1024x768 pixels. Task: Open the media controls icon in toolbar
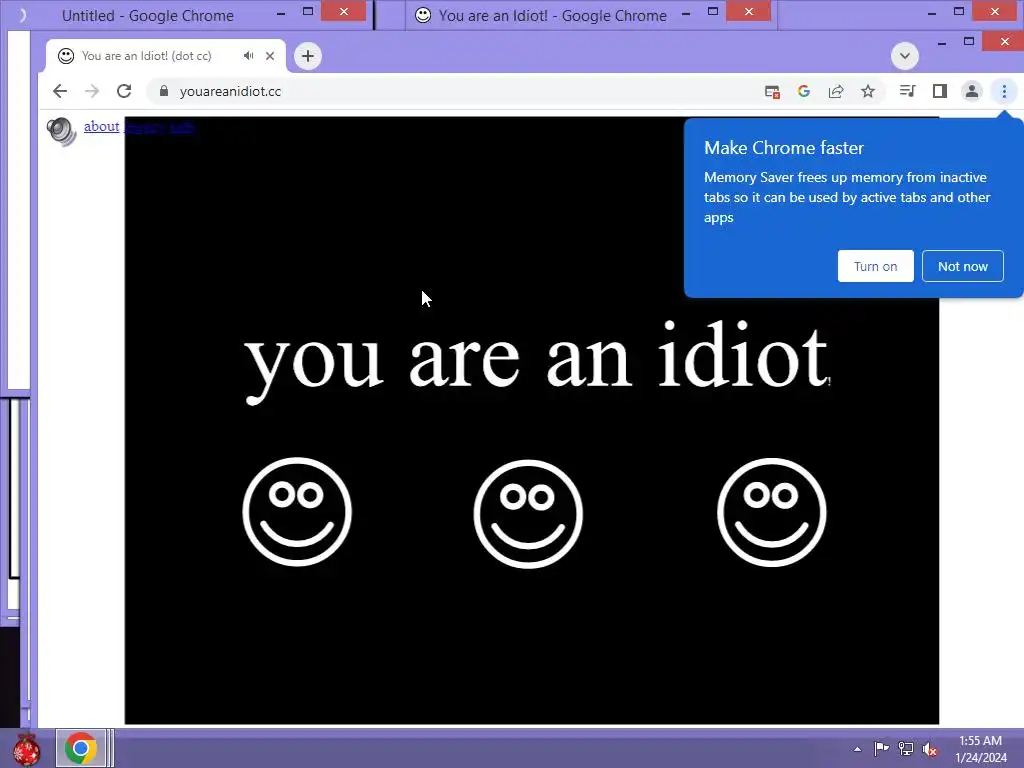click(907, 91)
